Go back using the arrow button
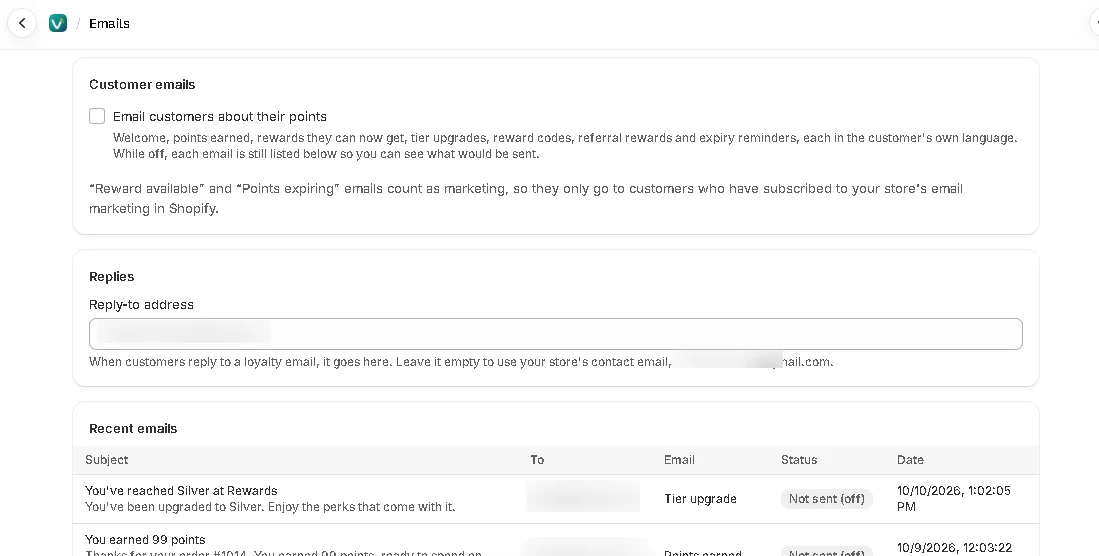 (22, 23)
